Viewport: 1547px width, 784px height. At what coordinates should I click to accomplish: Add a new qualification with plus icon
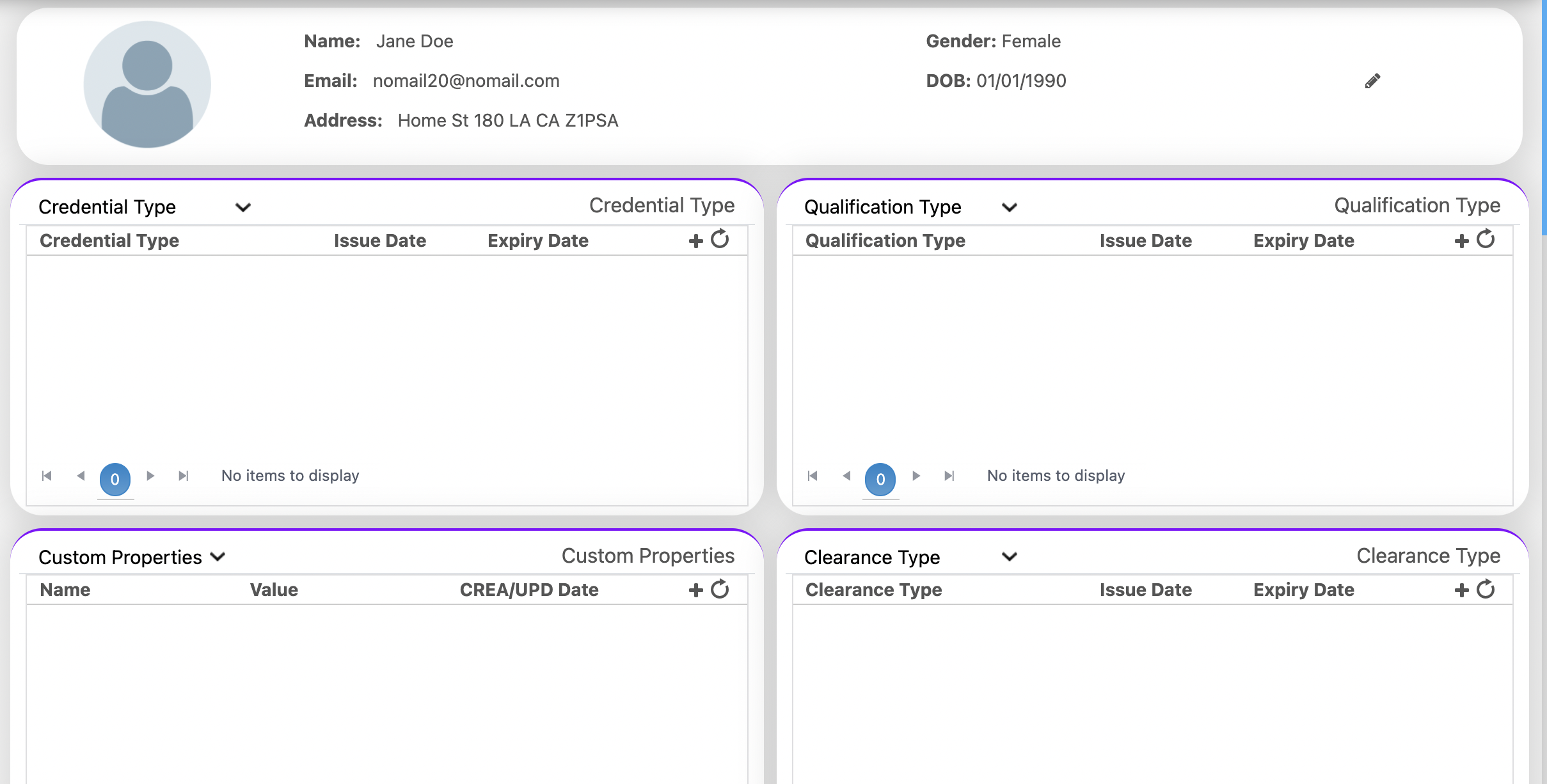pyautogui.click(x=1461, y=241)
